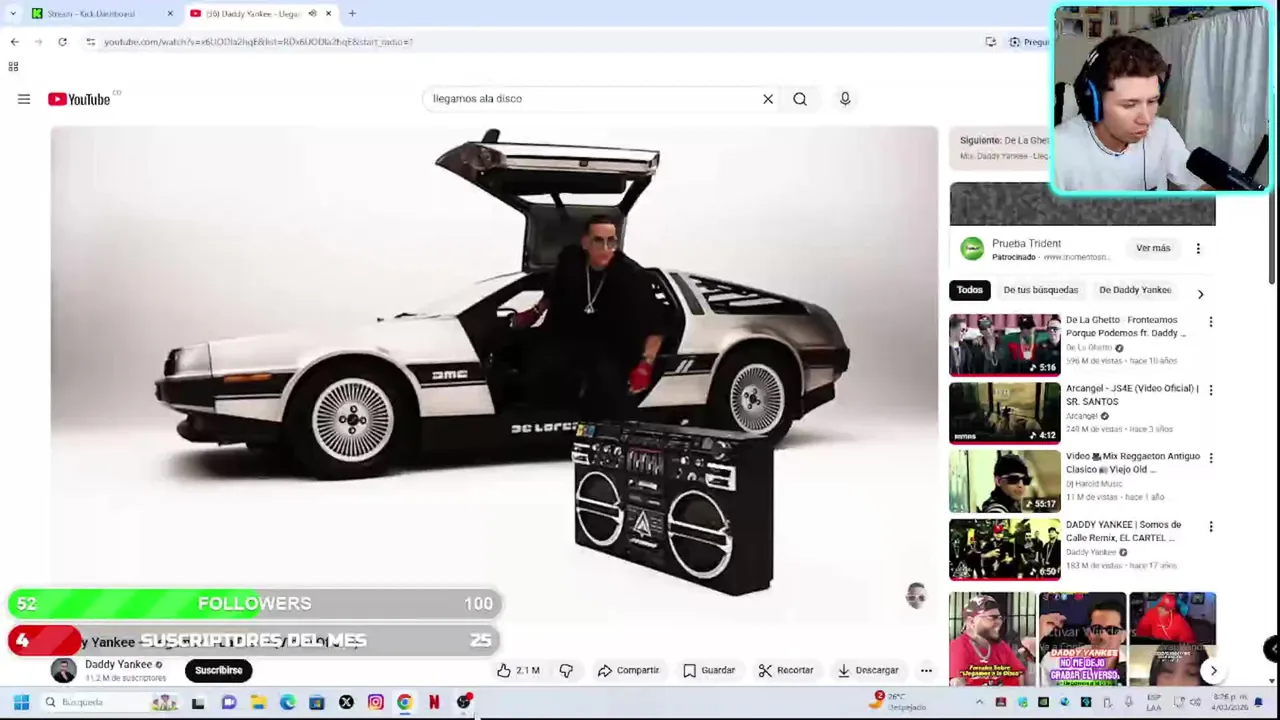Run search with magnifier button
This screenshot has height=720, width=1280.
tap(800, 99)
